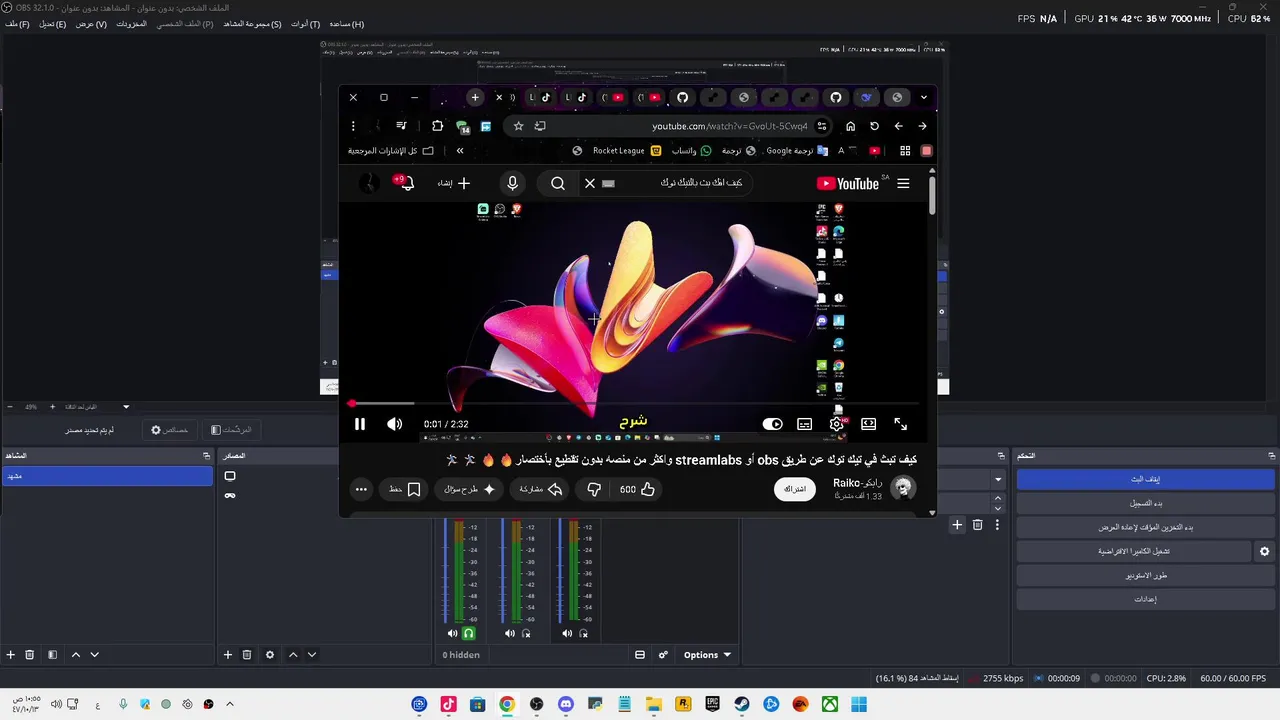Screen dimensions: 1280x720
Task: Click YouTube search magnifier button
Action: coord(558,183)
